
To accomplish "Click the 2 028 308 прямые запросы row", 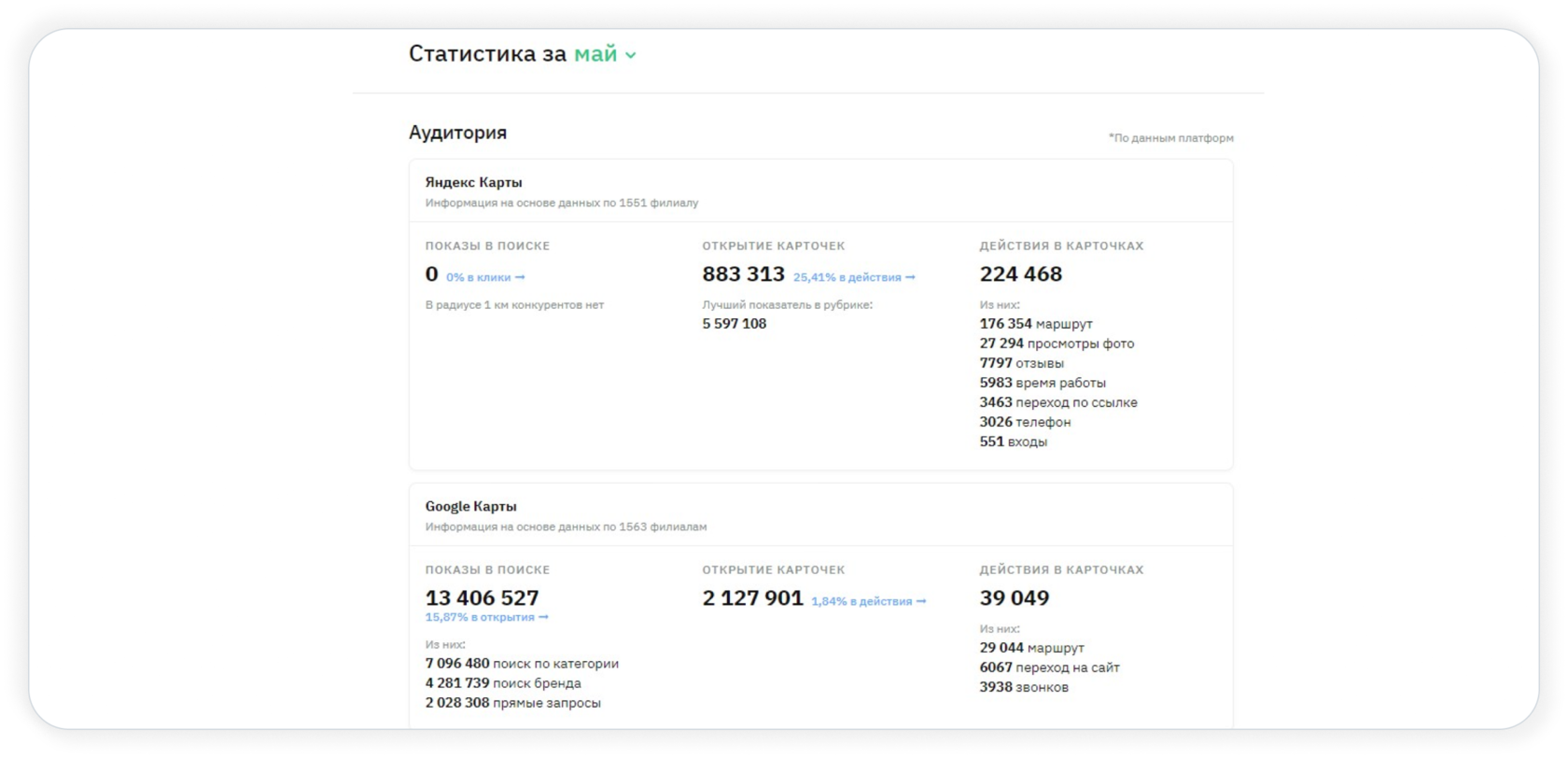I will [512, 703].
